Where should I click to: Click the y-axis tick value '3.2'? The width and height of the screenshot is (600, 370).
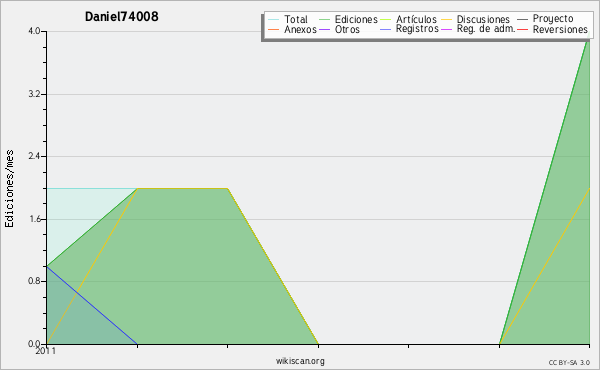coord(34,94)
